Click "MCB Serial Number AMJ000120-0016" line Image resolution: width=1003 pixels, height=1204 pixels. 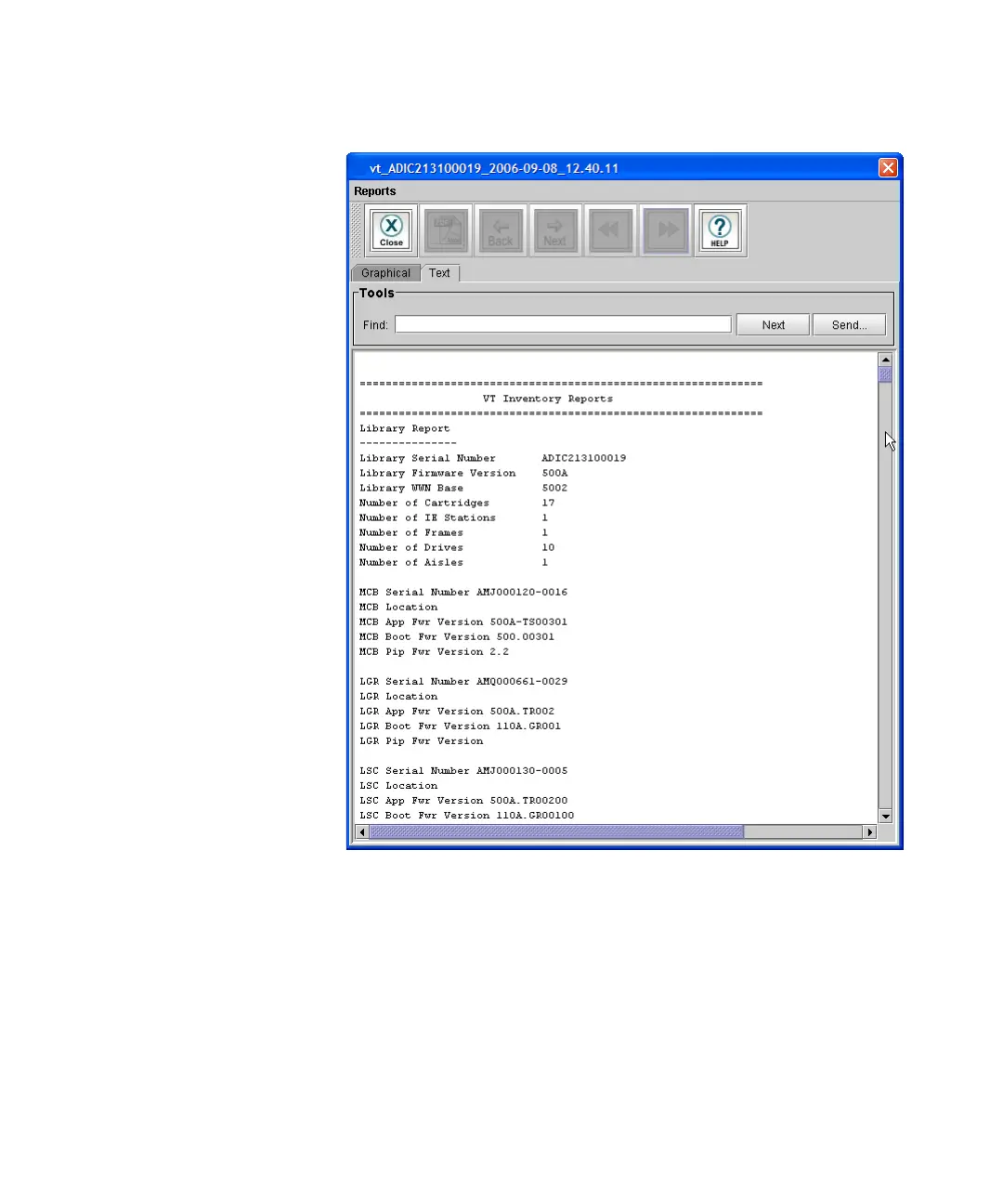pyautogui.click(x=463, y=592)
